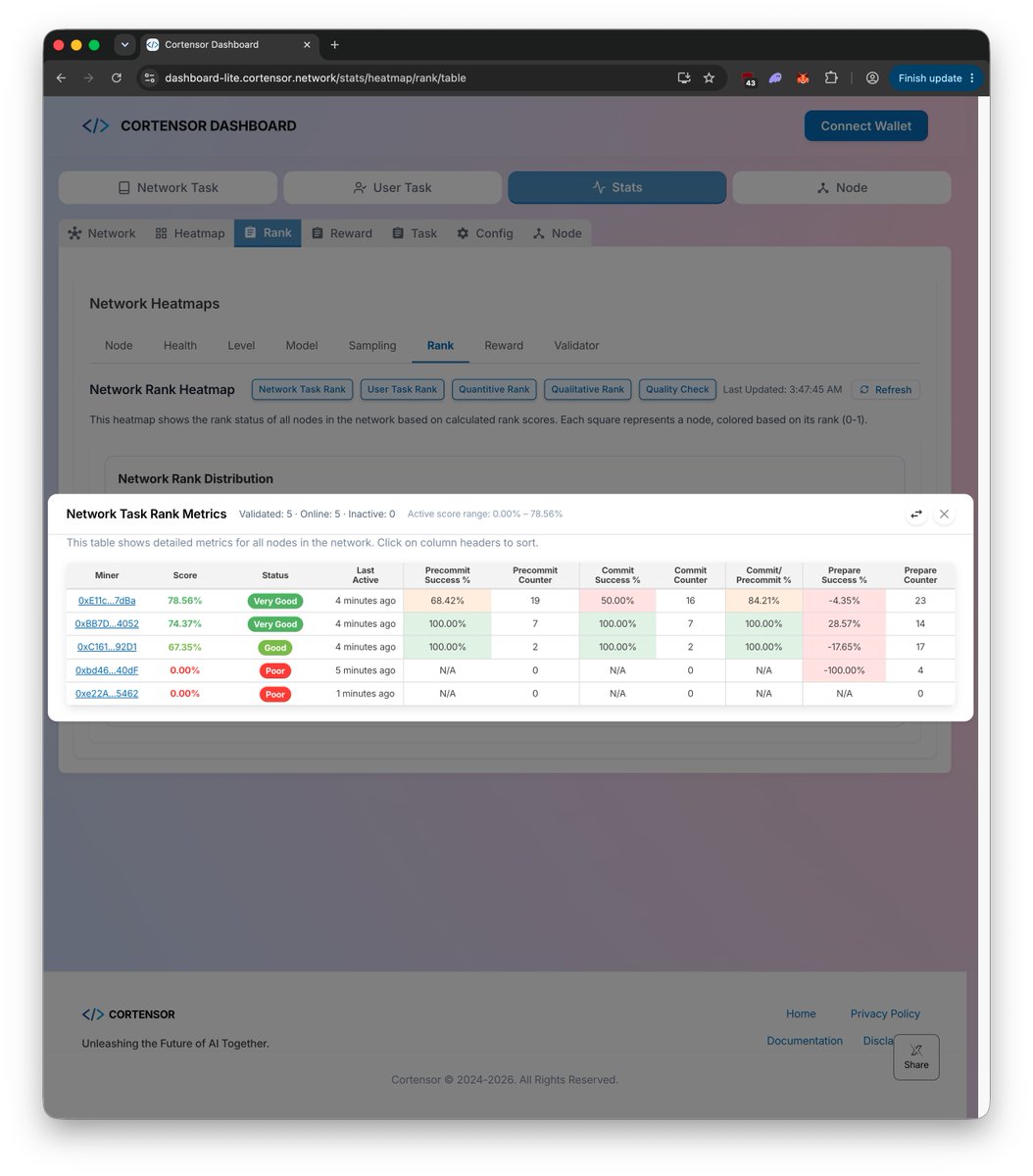Image resolution: width=1033 pixels, height=1176 pixels.
Task: Click the Qualitative Rank button
Action: click(x=587, y=389)
